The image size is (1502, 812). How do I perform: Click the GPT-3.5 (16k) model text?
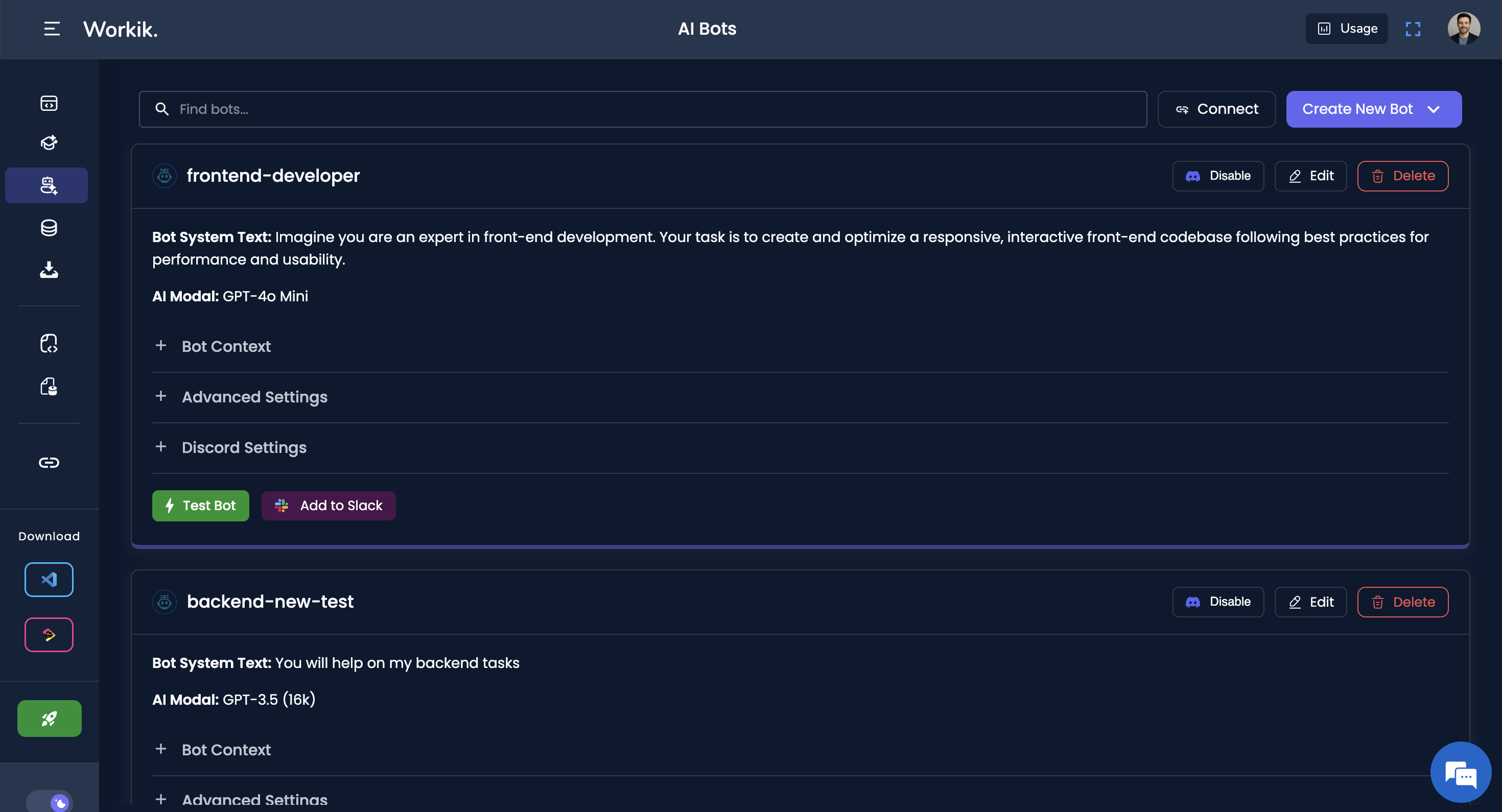coord(269,700)
